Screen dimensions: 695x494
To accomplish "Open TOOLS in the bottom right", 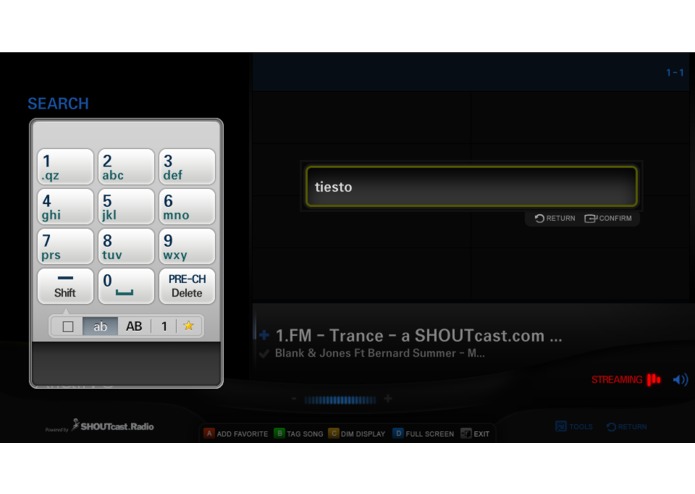I will [574, 427].
